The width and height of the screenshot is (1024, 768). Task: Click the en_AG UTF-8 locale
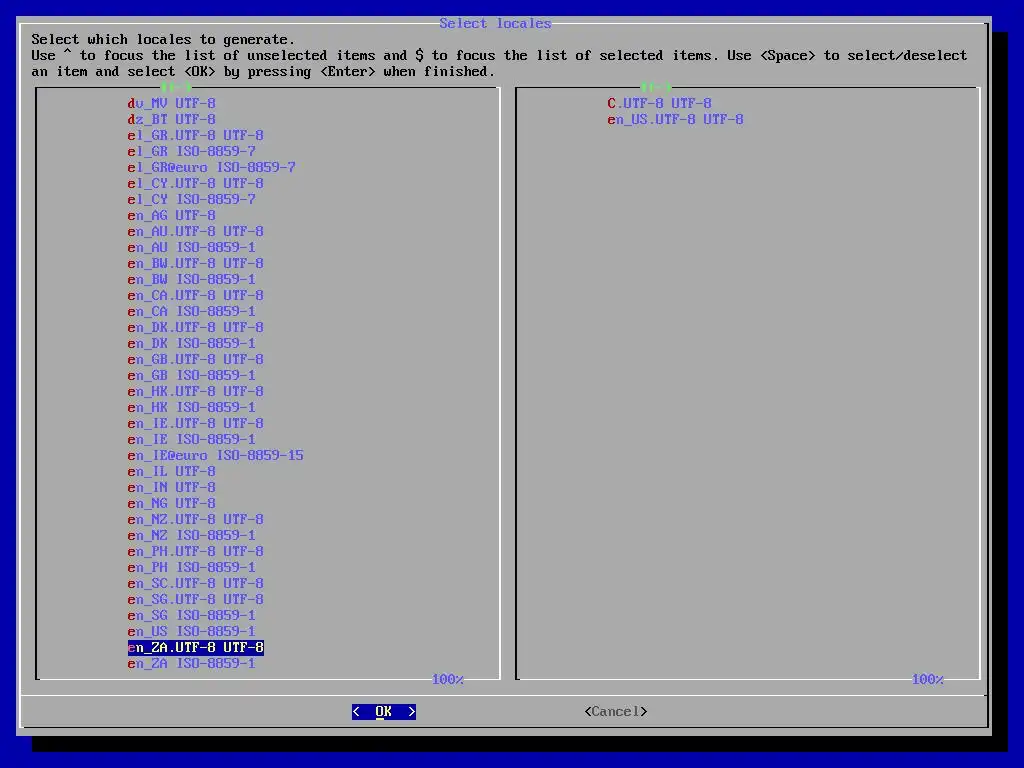click(x=172, y=215)
